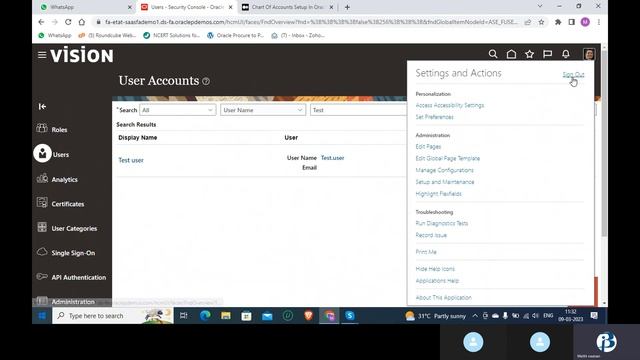Click Edit Global Page Template

(447, 158)
